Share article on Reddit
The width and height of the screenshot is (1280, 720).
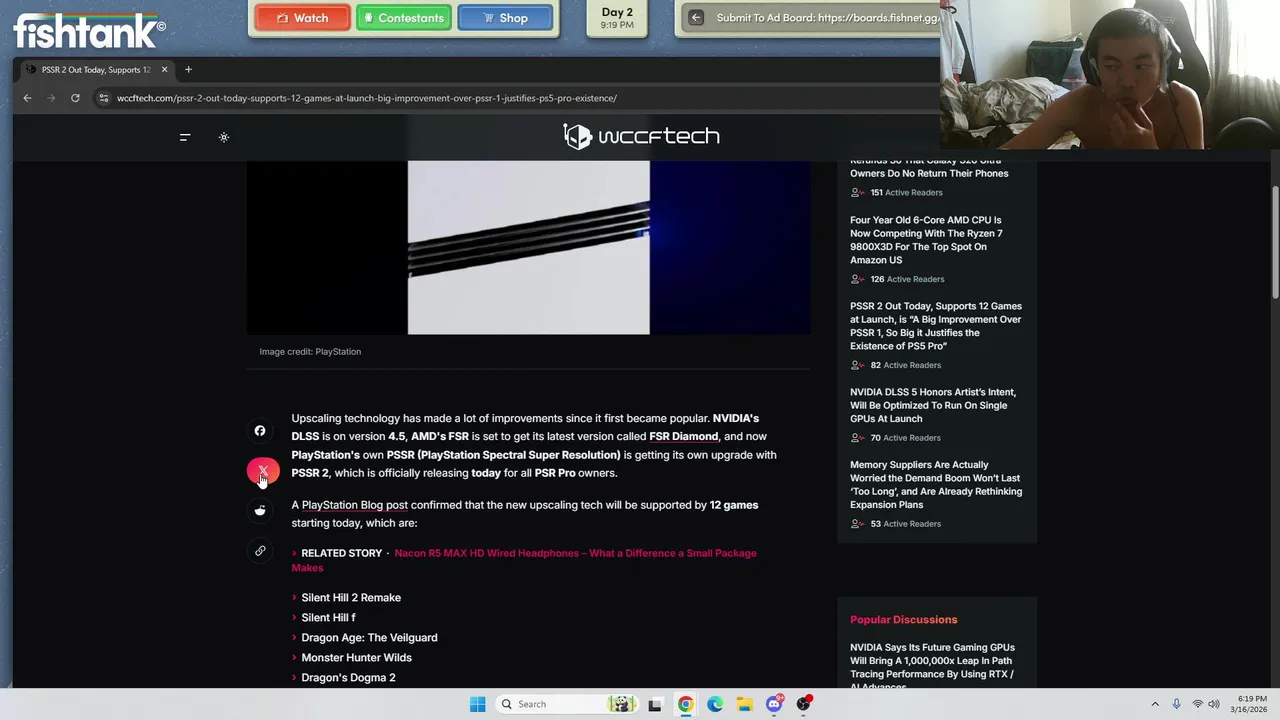coord(260,511)
